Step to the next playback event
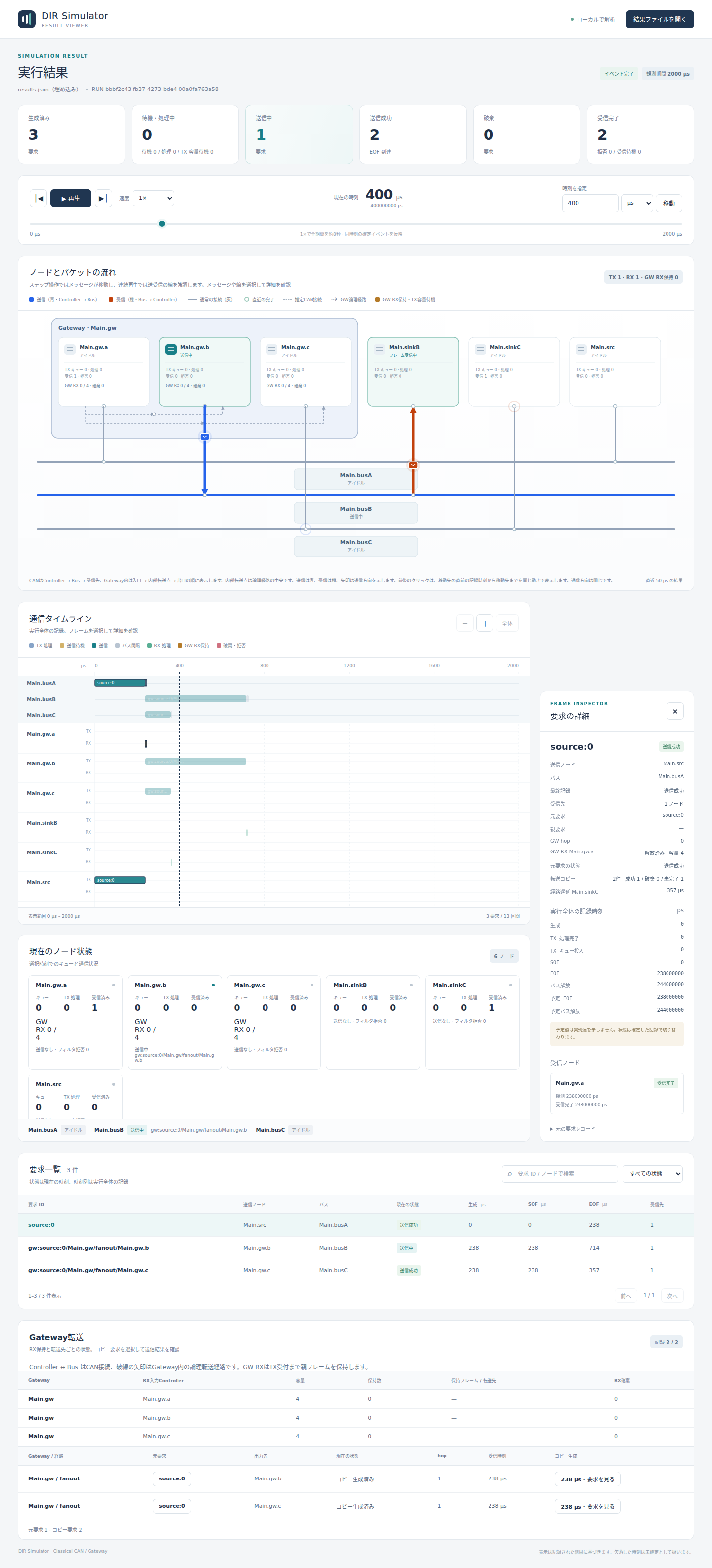The image size is (712, 1568). tap(103, 198)
